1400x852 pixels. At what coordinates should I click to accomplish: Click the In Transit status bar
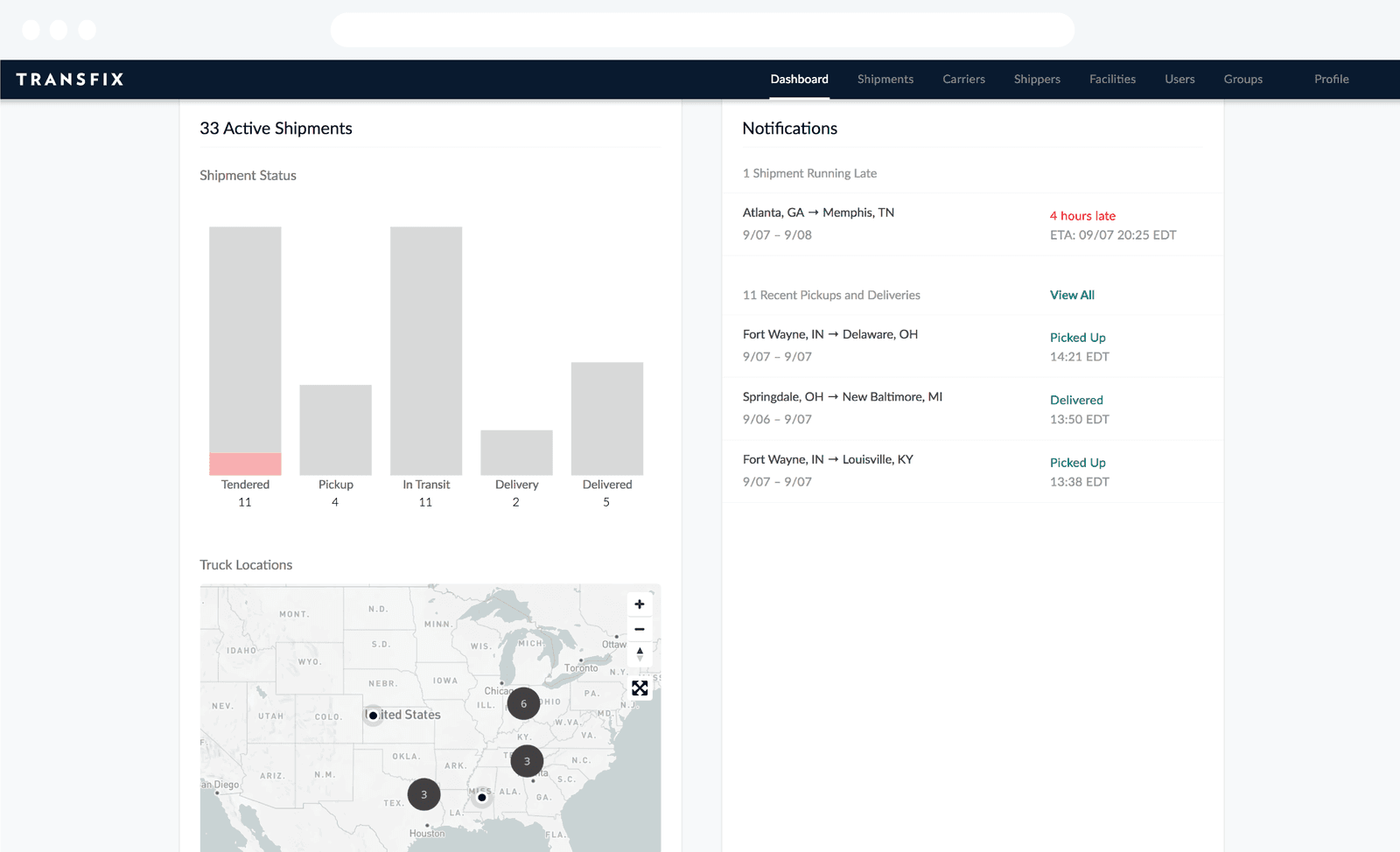(x=426, y=351)
